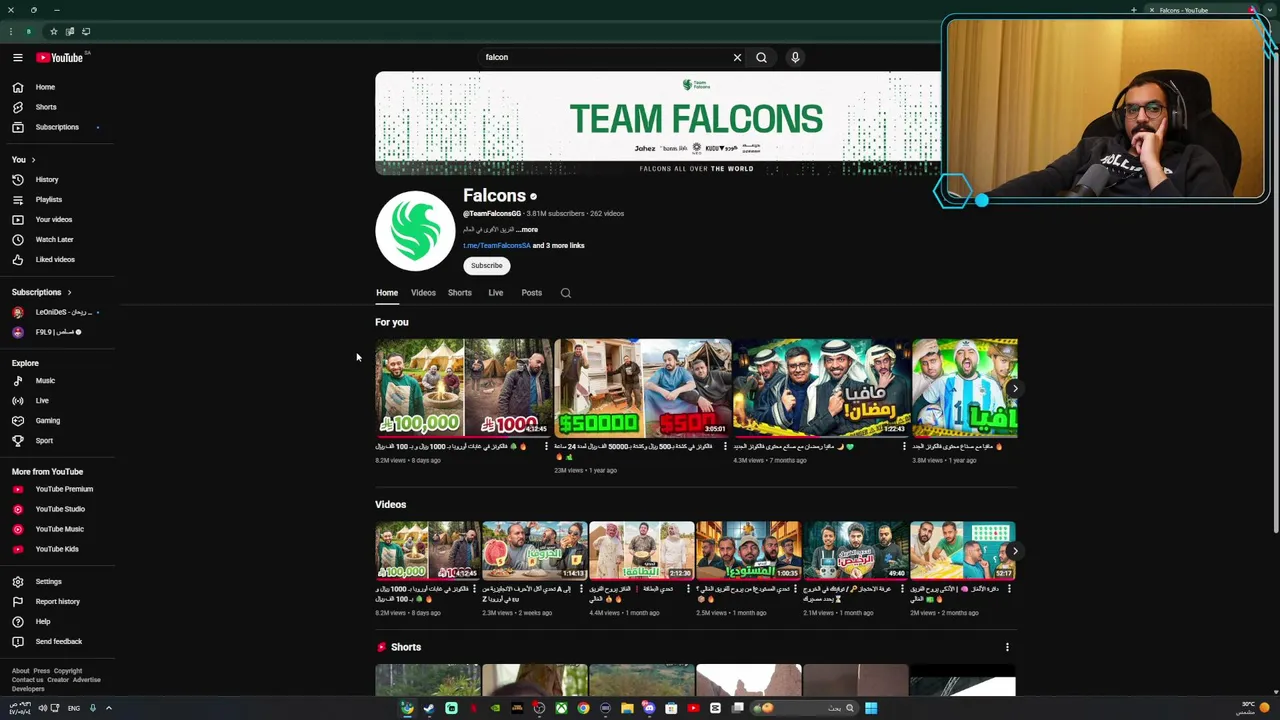This screenshot has width=1280, height=720.
Task: Subscribe to the Falcons channel
Action: click(x=487, y=266)
